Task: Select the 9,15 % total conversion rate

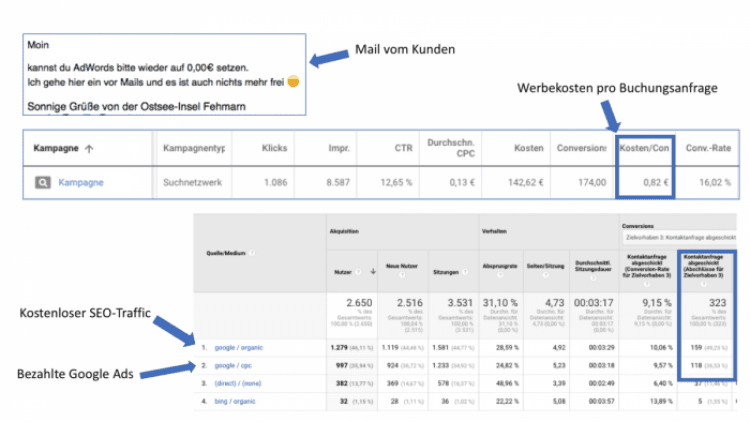Action: pyautogui.click(x=657, y=303)
